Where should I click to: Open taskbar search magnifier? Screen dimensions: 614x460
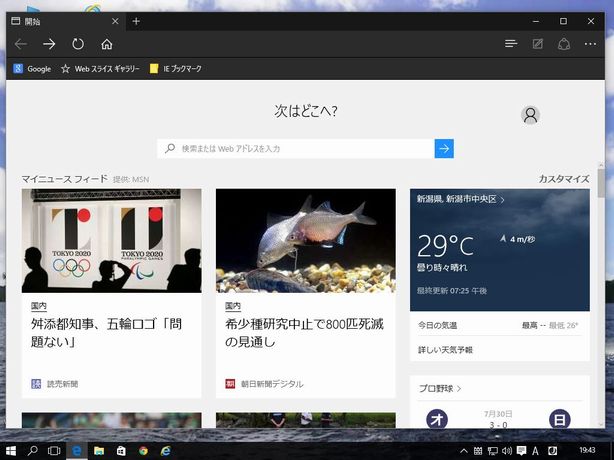(x=33, y=451)
